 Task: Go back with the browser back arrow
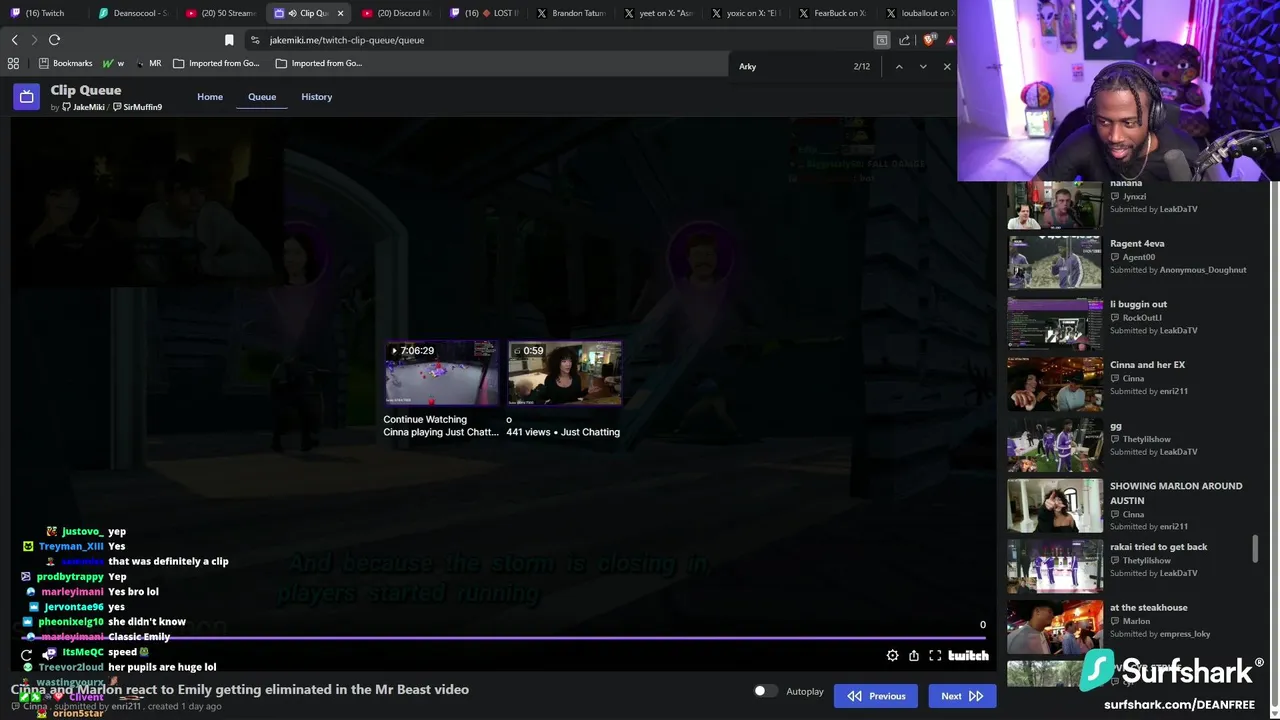[14, 40]
